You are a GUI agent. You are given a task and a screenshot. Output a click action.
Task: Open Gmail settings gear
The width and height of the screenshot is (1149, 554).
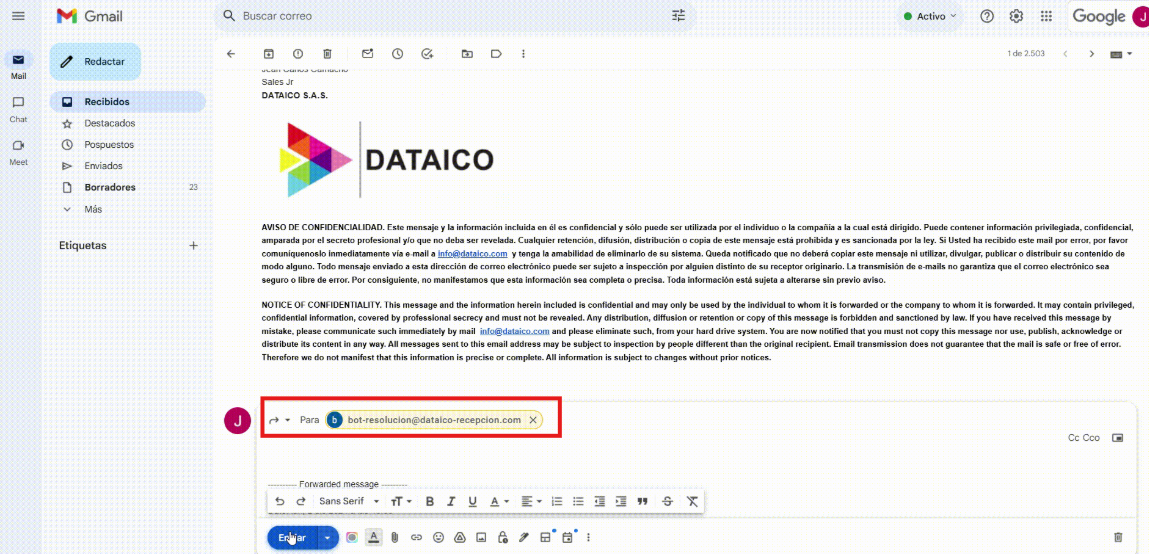[x=1016, y=16]
